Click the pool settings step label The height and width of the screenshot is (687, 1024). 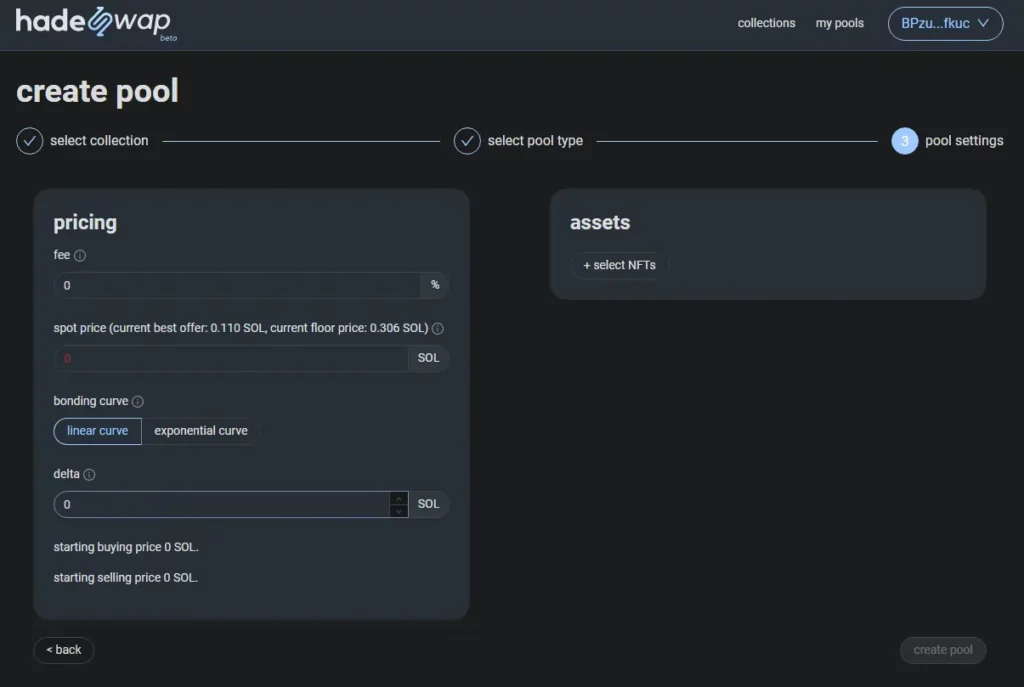pos(964,140)
